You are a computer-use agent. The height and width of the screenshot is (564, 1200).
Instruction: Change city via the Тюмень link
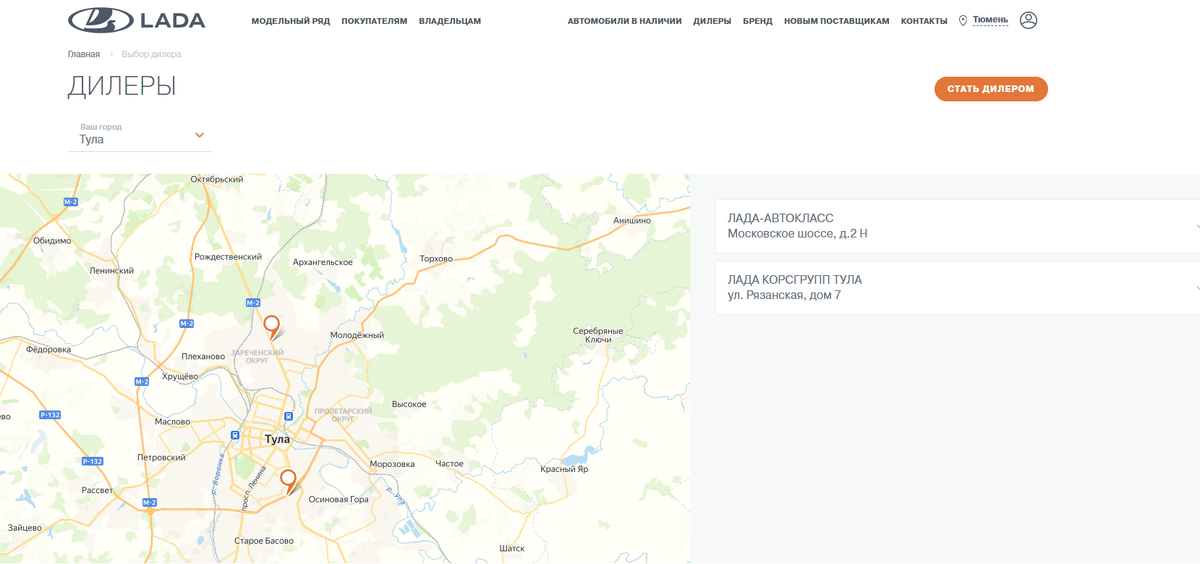click(x=990, y=20)
